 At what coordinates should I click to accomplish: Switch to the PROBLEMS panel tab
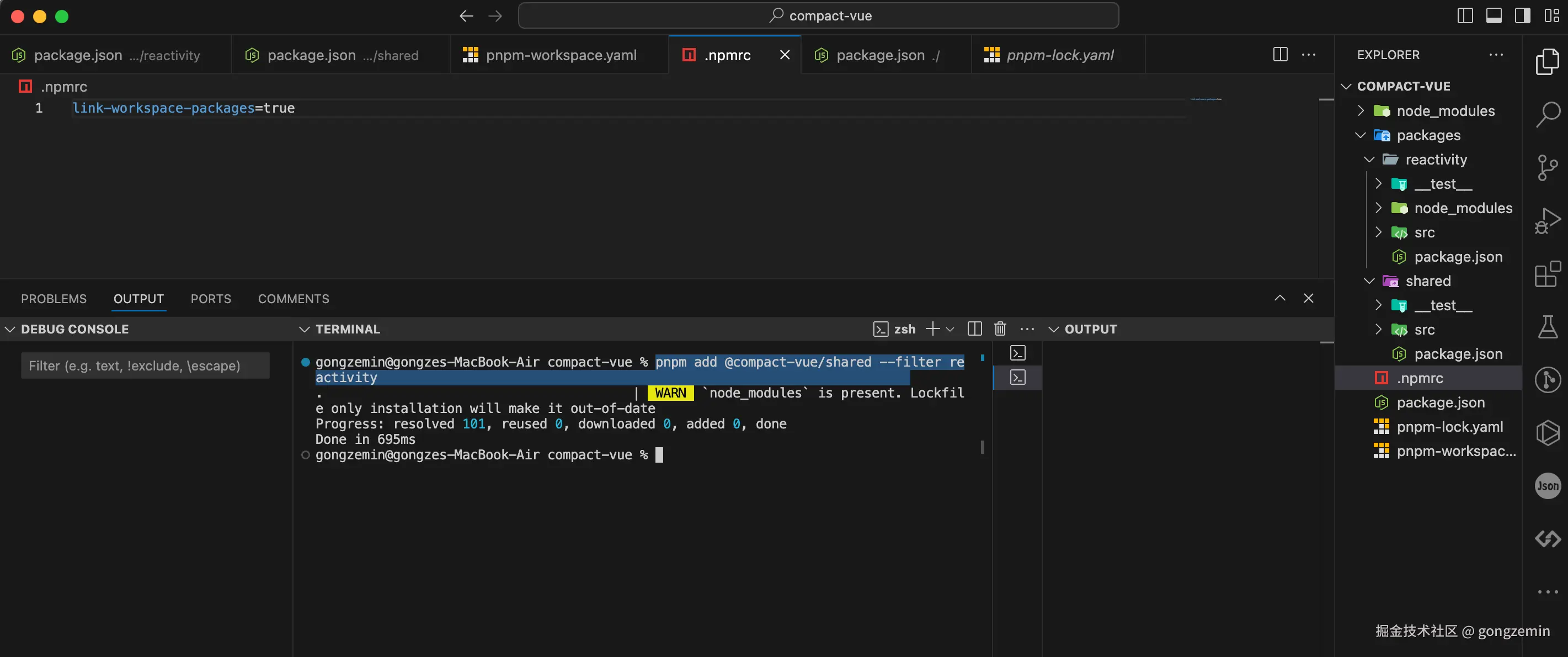coord(54,299)
